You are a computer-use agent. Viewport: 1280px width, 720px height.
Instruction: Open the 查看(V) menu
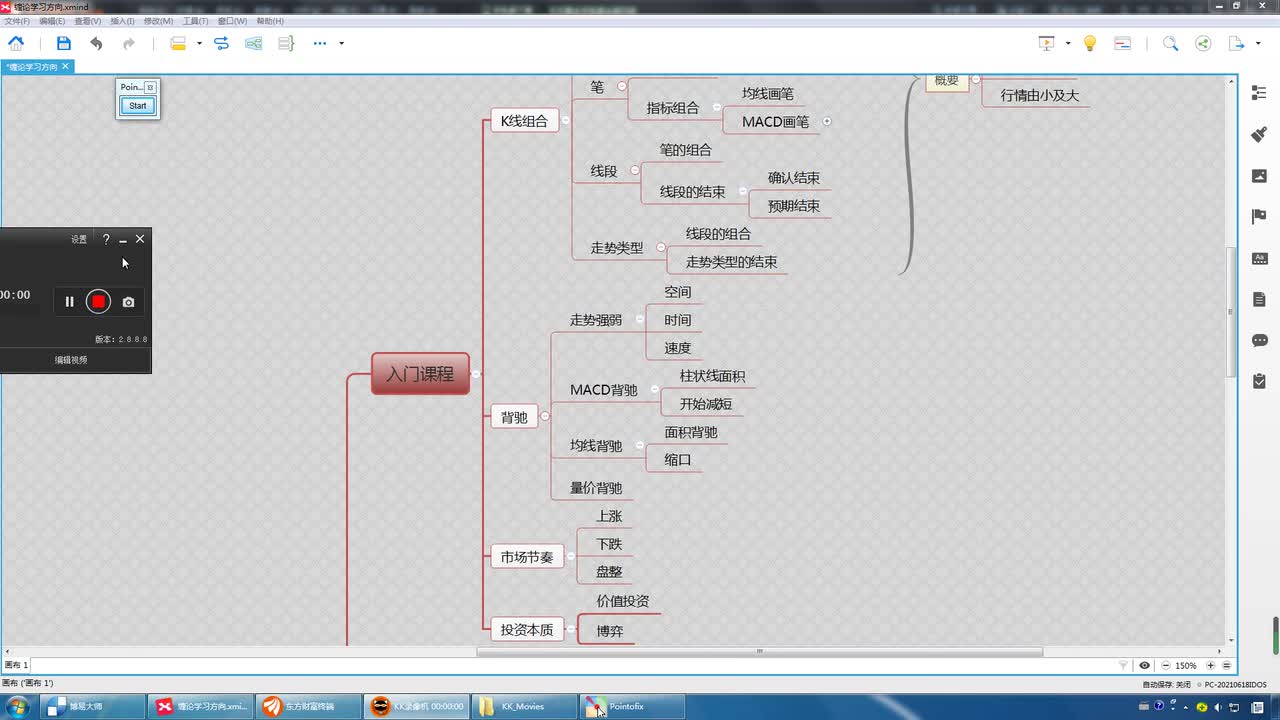click(88, 21)
